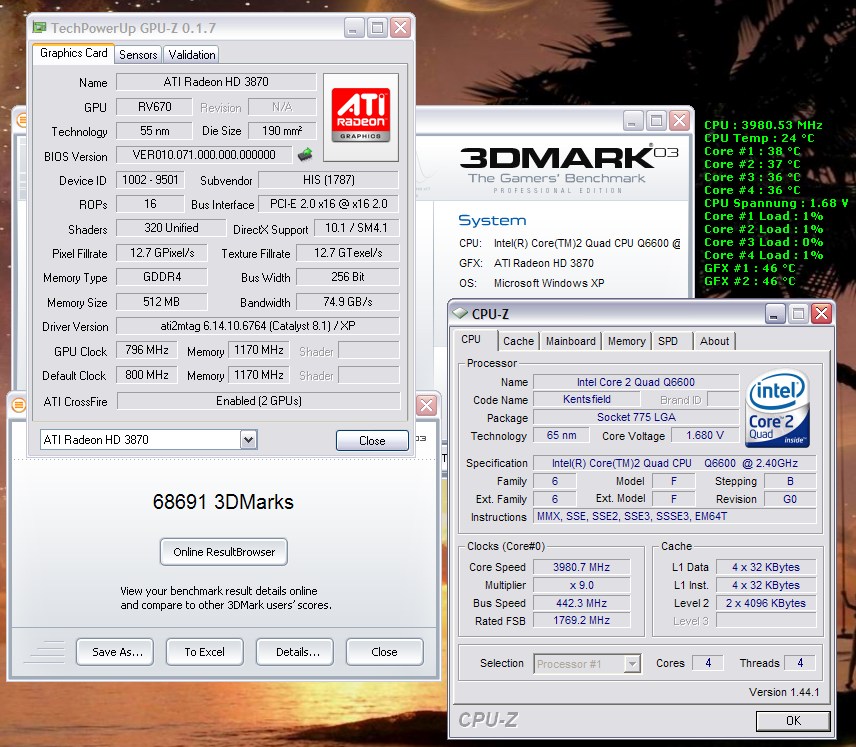Screen dimensions: 856x747
Task: Click the Multiplier value x 9.0
Action: 581,585
